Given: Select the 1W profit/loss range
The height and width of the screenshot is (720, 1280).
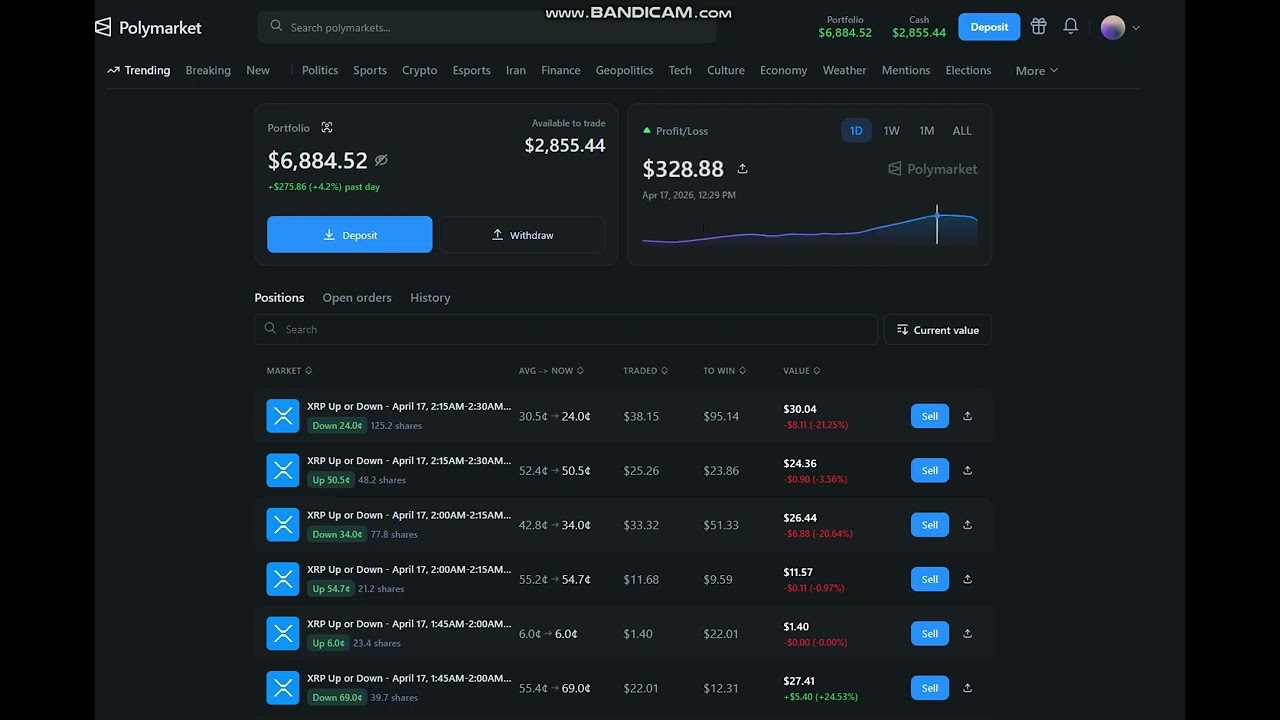Looking at the screenshot, I should (x=891, y=131).
